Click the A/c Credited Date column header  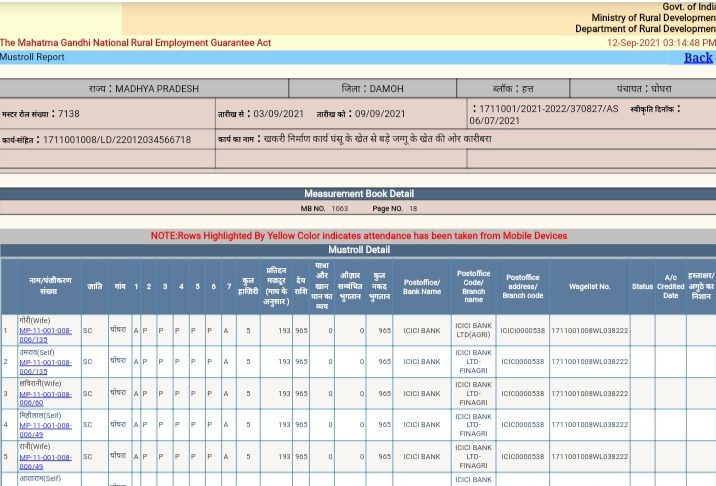click(670, 286)
